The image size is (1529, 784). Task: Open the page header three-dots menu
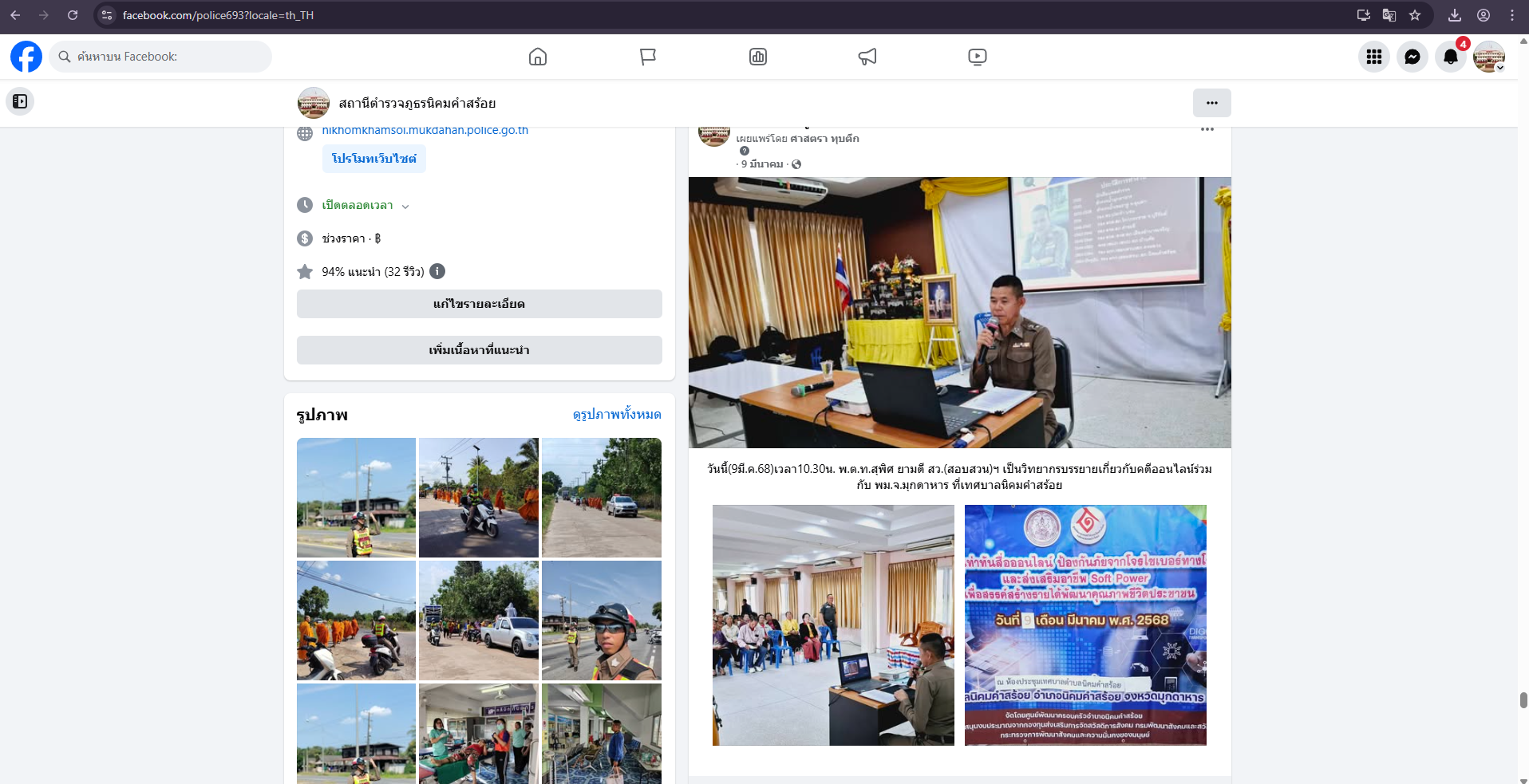click(1211, 103)
